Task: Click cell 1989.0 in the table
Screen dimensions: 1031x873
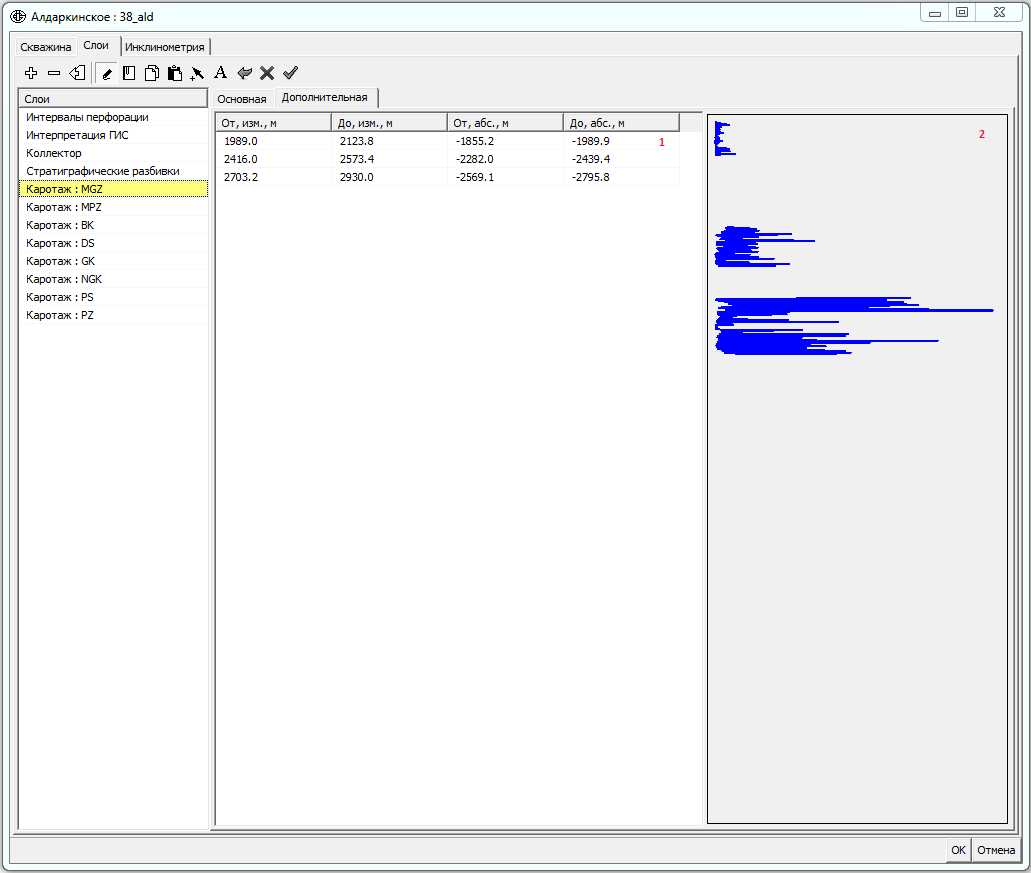Action: point(274,141)
